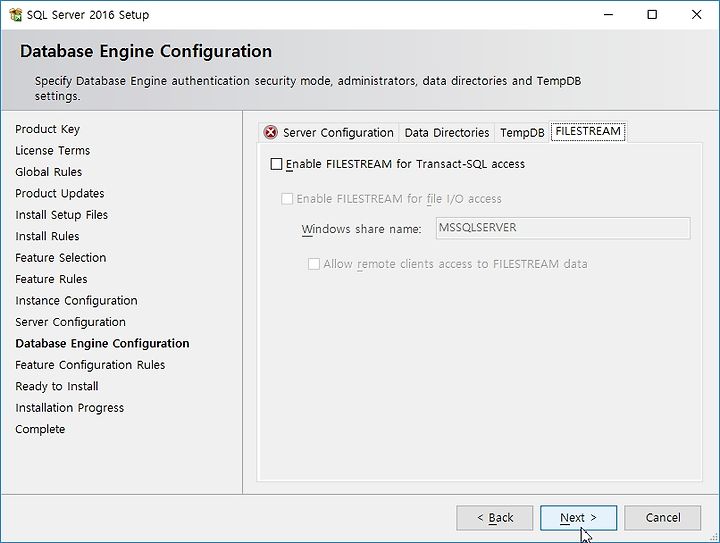The image size is (720, 543).
Task: Click the Feature Selection step
Action: click(61, 258)
